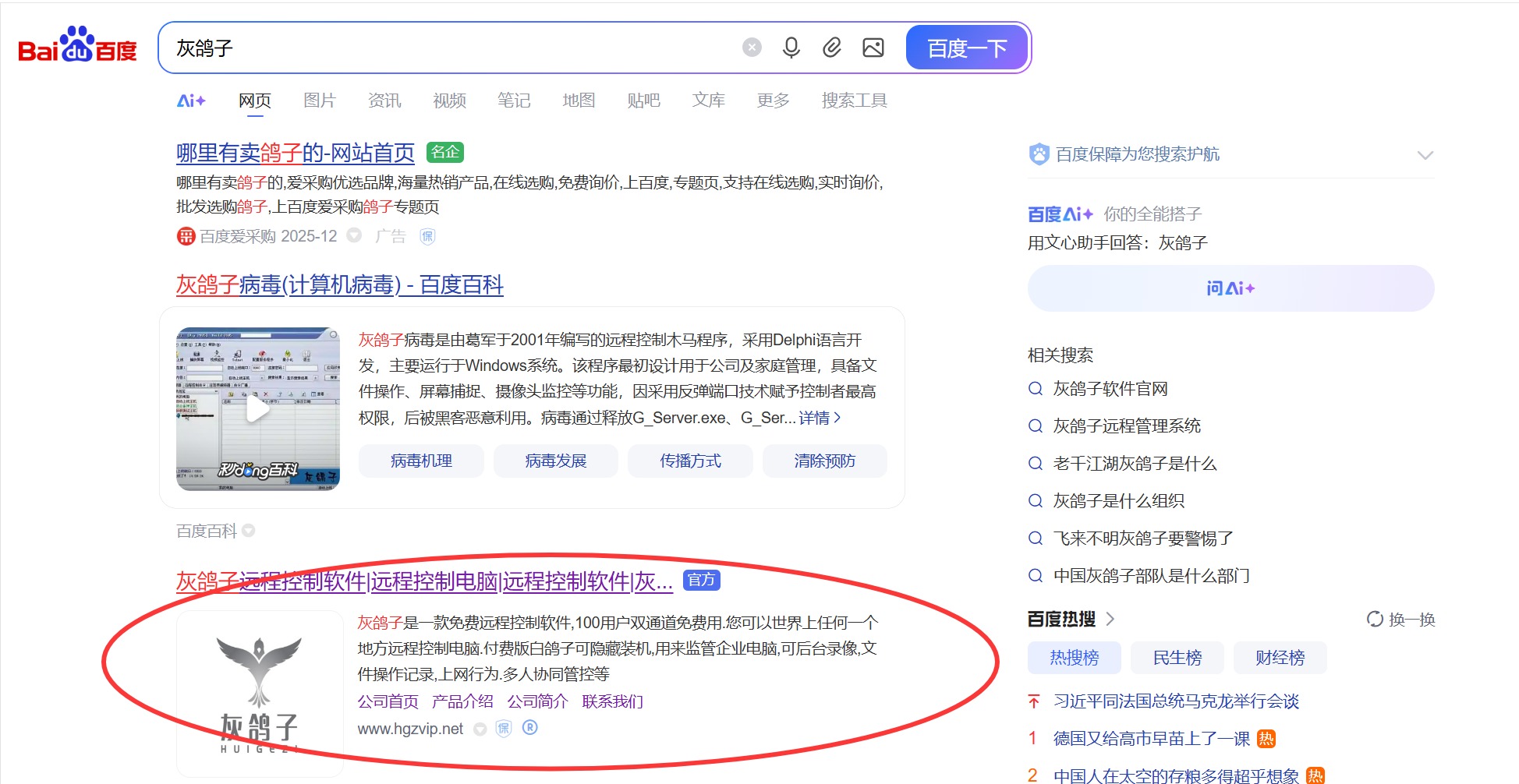Screen dimensions: 1519x784
Task: Open the 更多 search category menu
Action: (773, 101)
